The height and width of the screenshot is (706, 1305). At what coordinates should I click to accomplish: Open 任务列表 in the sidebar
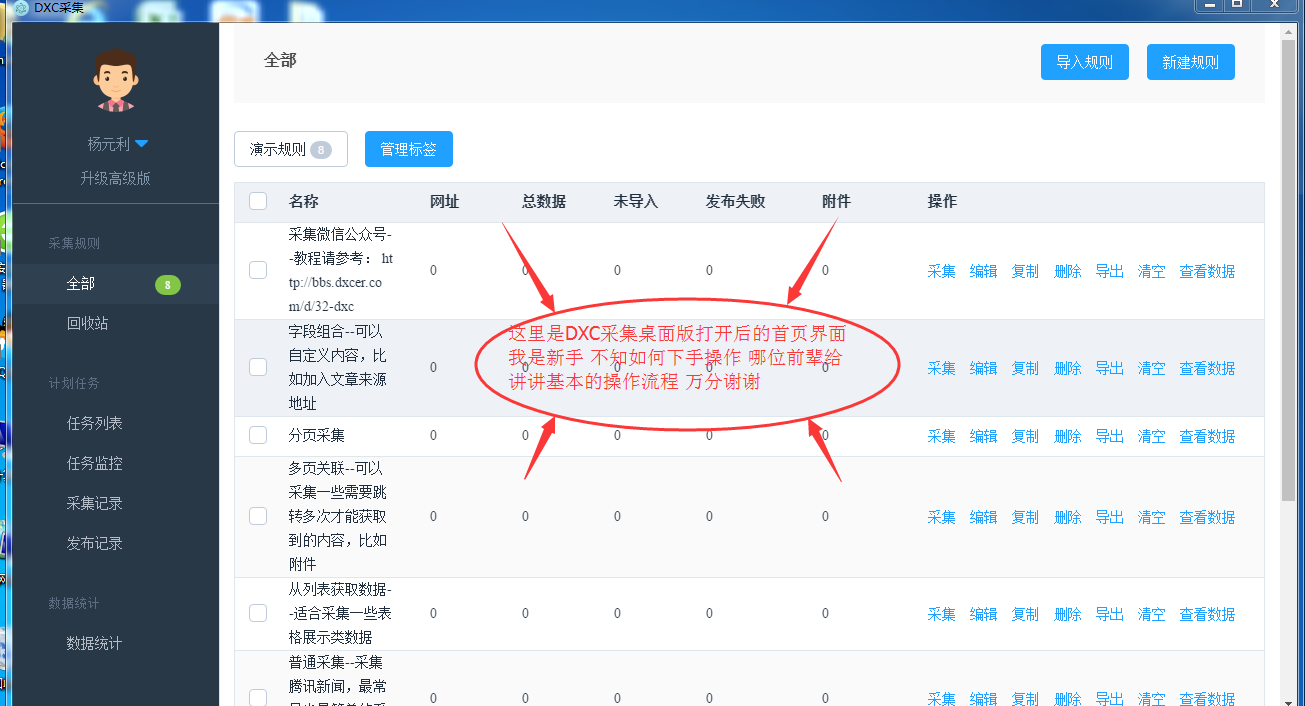coord(95,423)
